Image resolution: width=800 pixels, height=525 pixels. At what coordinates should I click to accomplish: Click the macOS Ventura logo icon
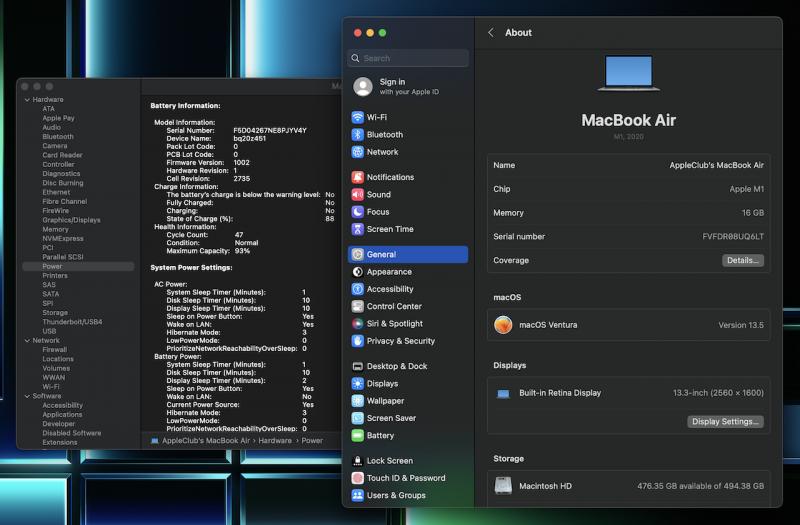(503, 325)
